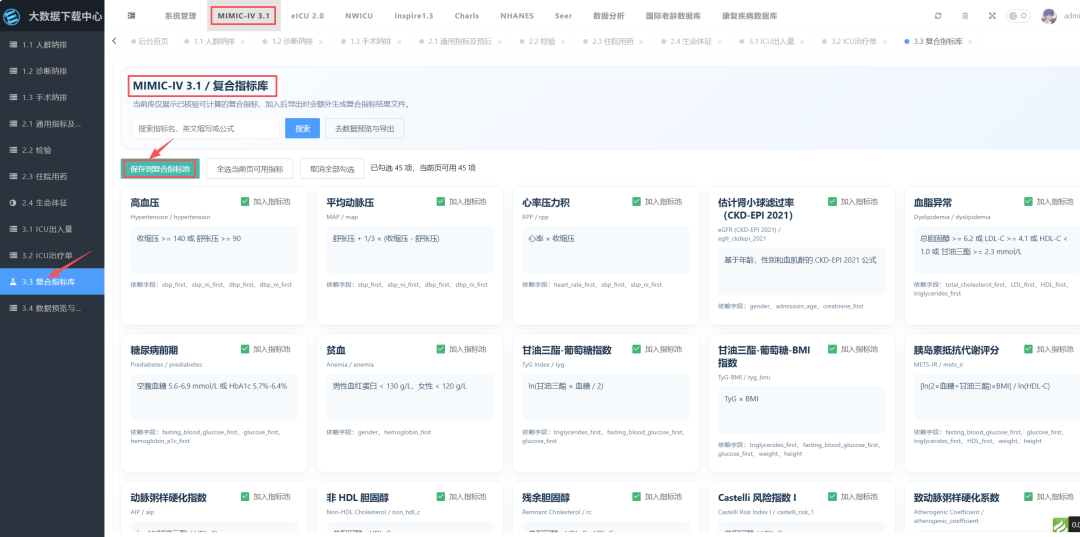Uncheck 加入指标池 on the 估计肾小球滤过率 card

coord(832,202)
